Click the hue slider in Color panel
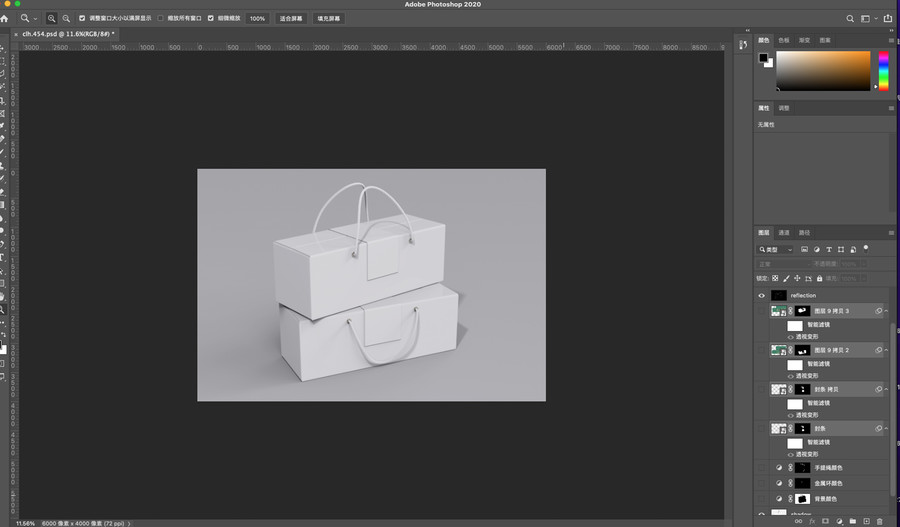 [x=883, y=71]
